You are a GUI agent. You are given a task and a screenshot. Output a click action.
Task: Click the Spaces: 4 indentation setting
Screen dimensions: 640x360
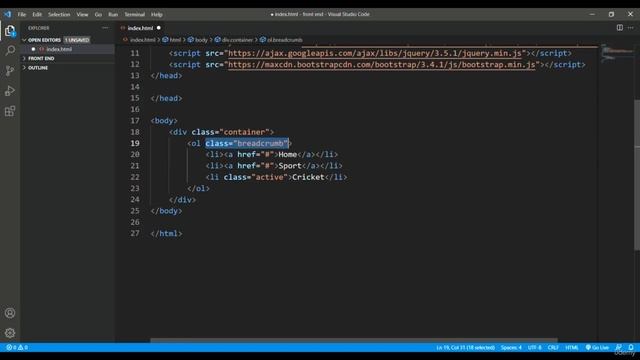pyautogui.click(x=511, y=347)
